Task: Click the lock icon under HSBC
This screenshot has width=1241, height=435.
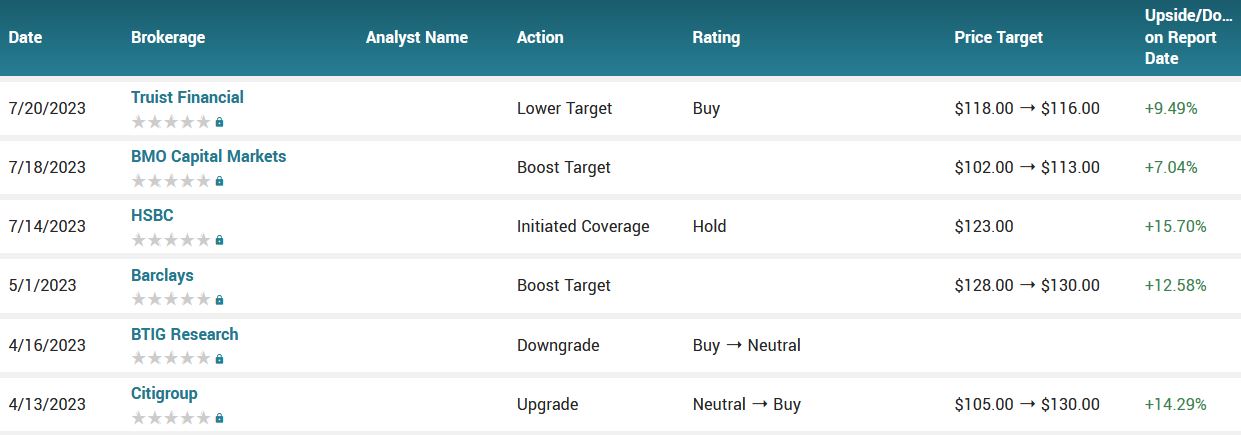Action: point(219,240)
